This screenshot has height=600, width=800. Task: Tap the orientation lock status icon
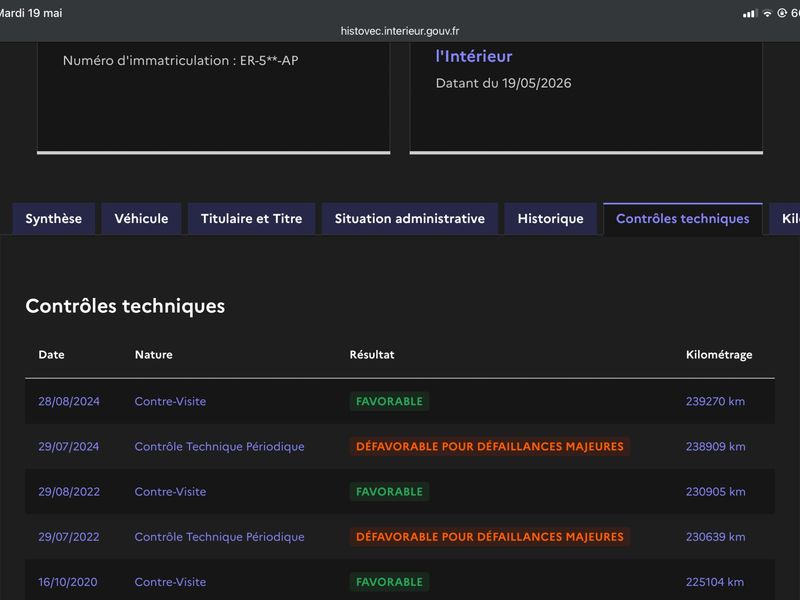pos(782,13)
